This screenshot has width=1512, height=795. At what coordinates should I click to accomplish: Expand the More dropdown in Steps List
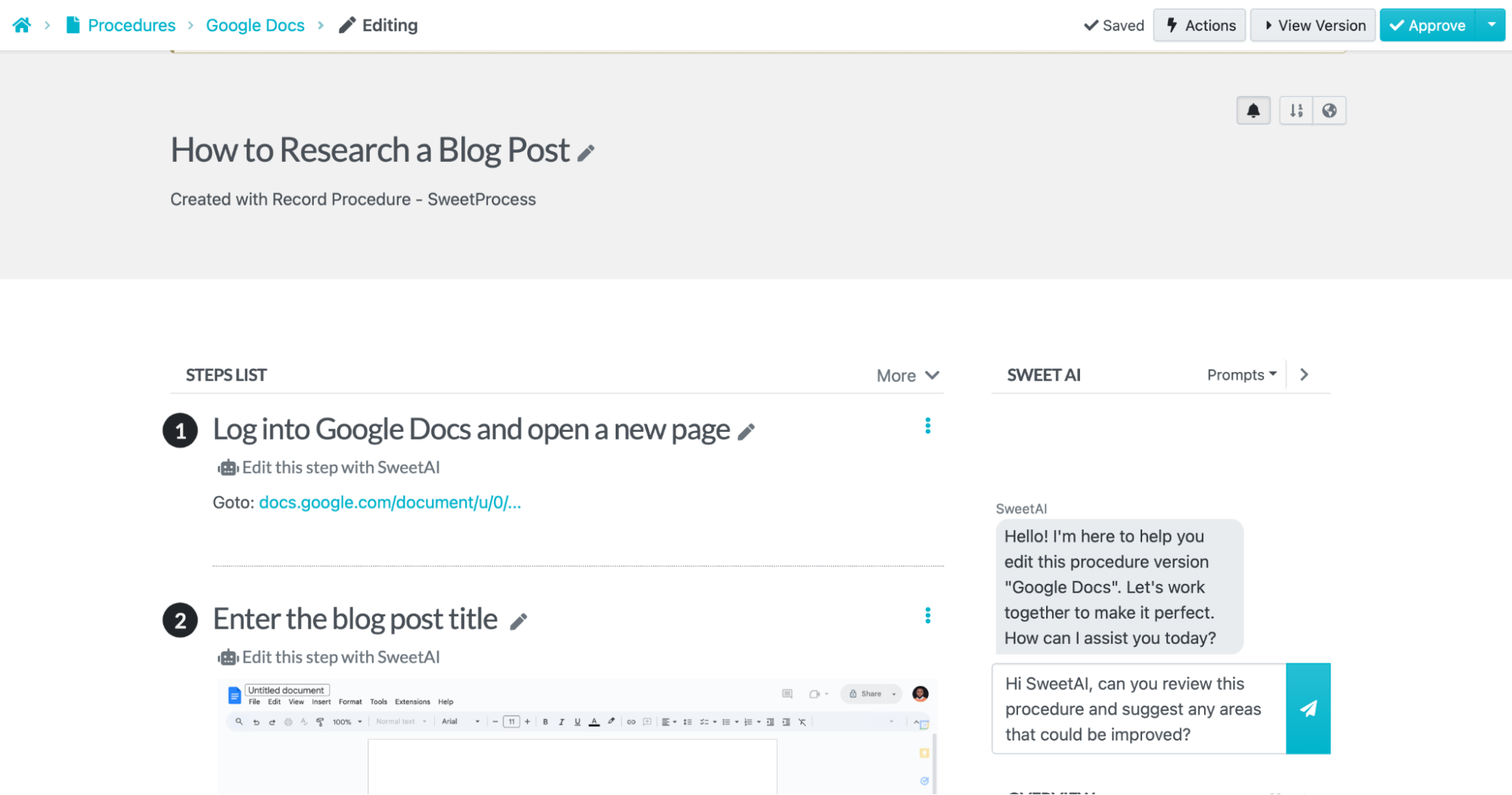click(x=908, y=375)
